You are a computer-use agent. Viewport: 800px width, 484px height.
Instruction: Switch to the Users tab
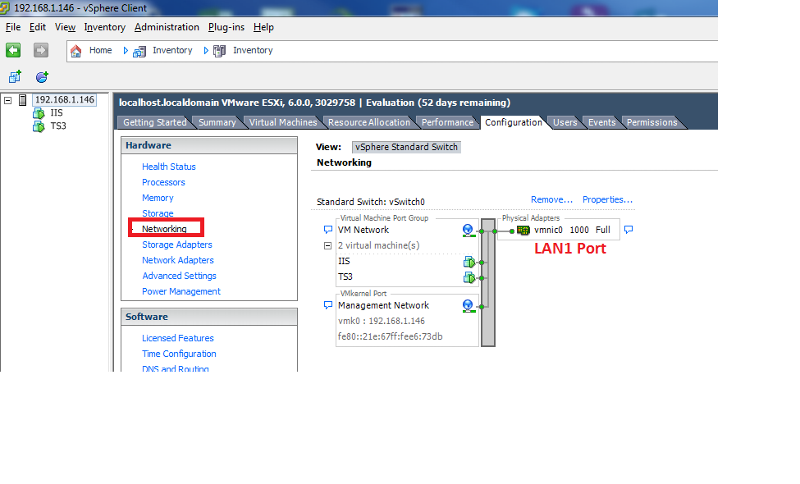(565, 122)
